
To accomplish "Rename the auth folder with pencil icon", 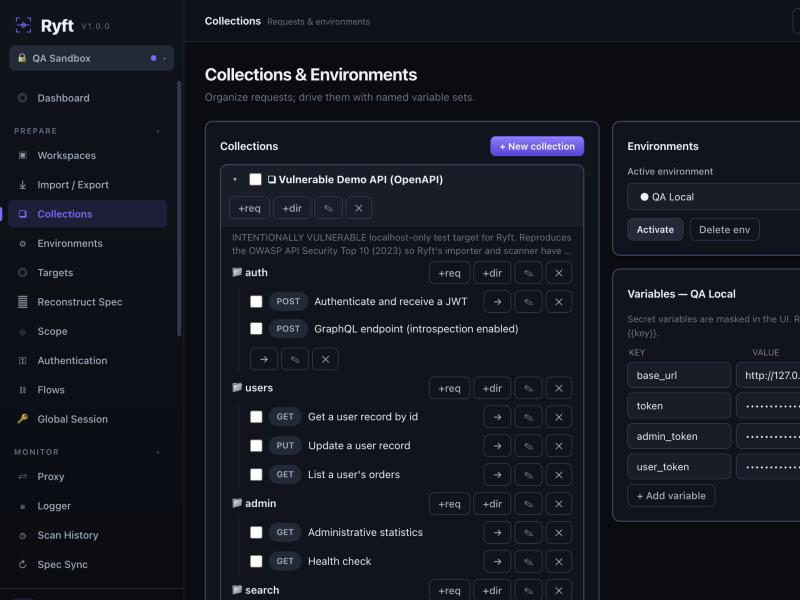I will (x=528, y=273).
